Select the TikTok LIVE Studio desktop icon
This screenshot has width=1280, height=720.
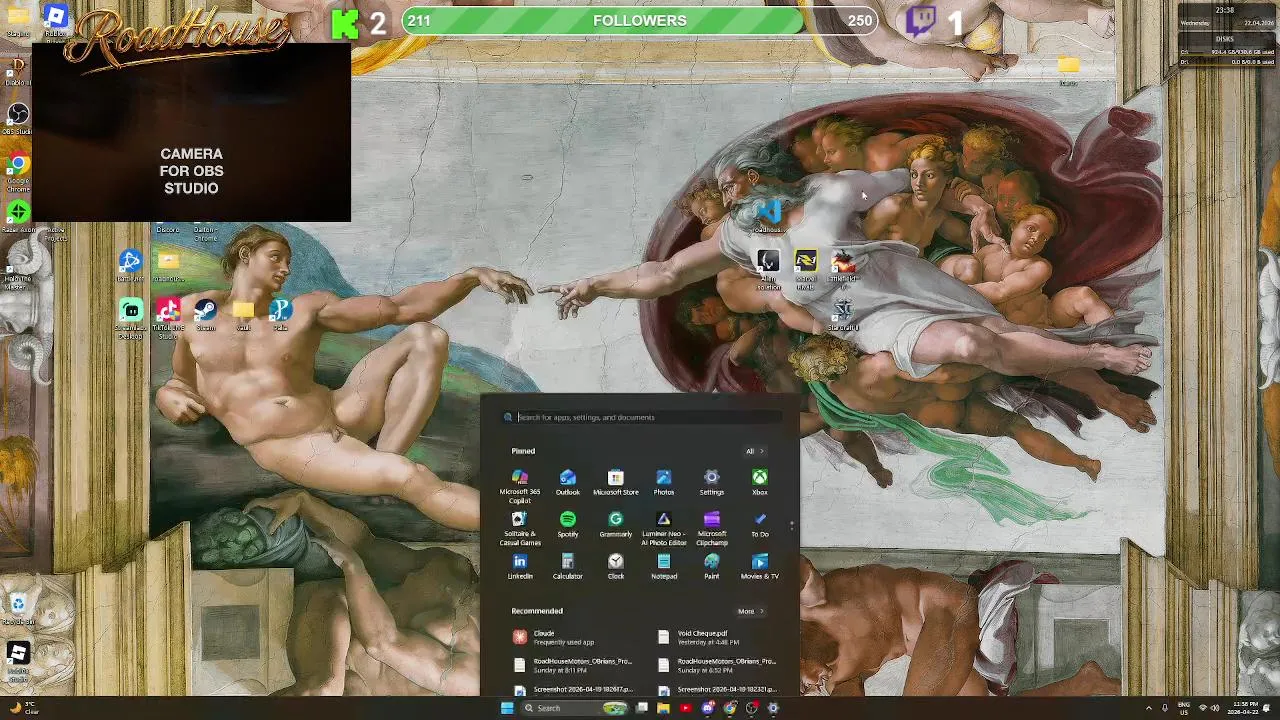pos(168,318)
